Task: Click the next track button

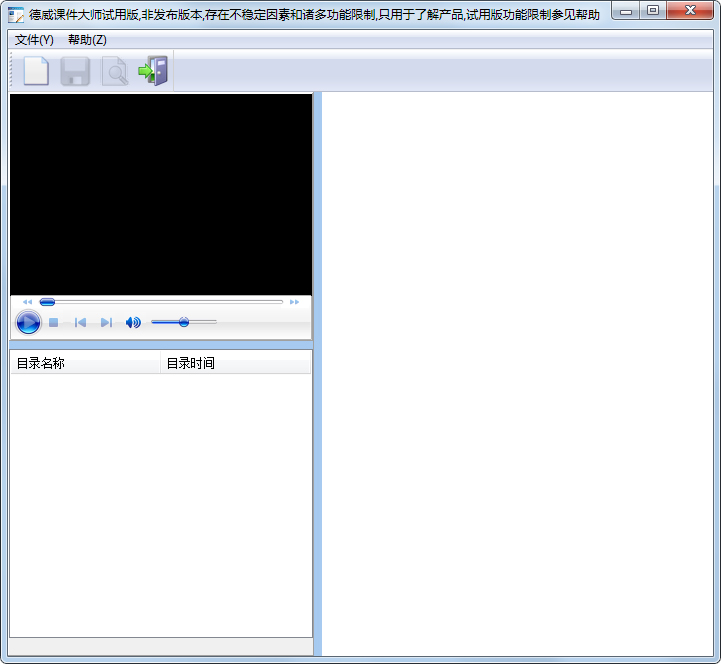Action: point(106,323)
